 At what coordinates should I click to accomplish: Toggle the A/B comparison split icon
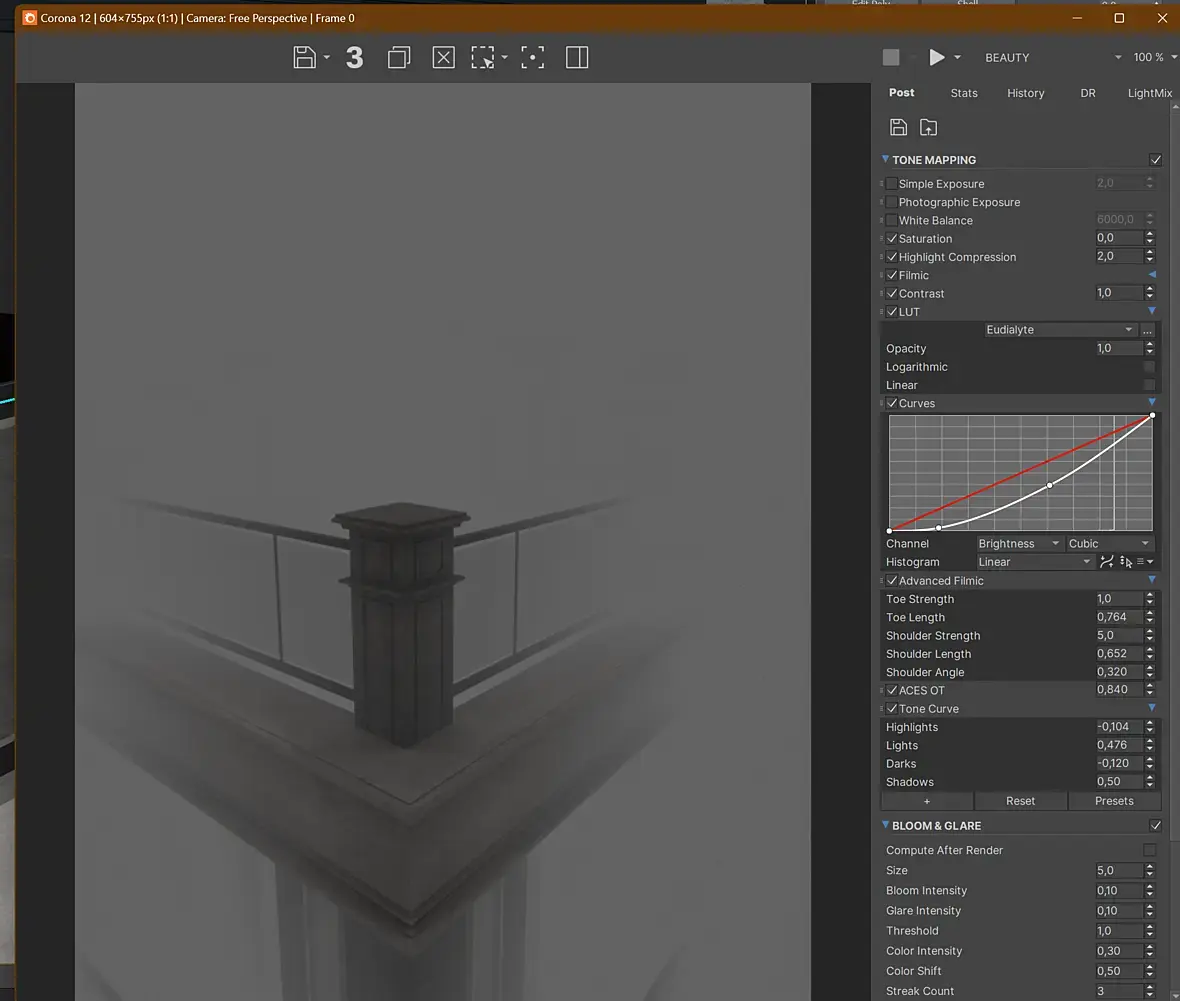(577, 57)
